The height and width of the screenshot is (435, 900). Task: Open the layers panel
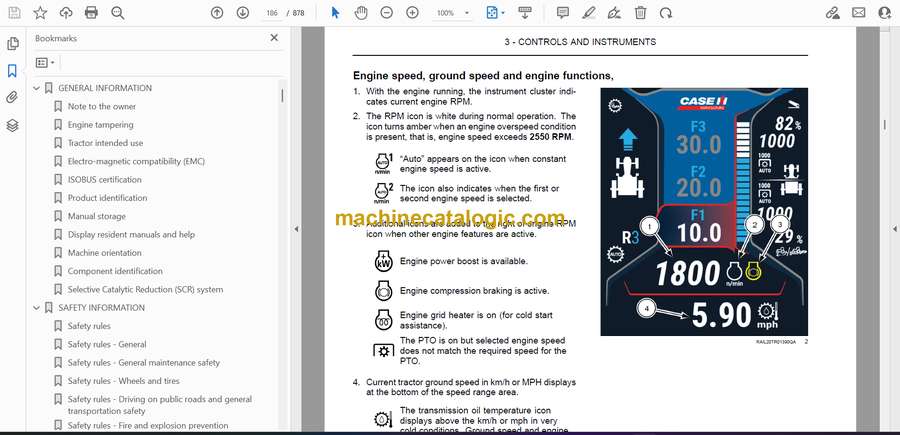pos(12,126)
